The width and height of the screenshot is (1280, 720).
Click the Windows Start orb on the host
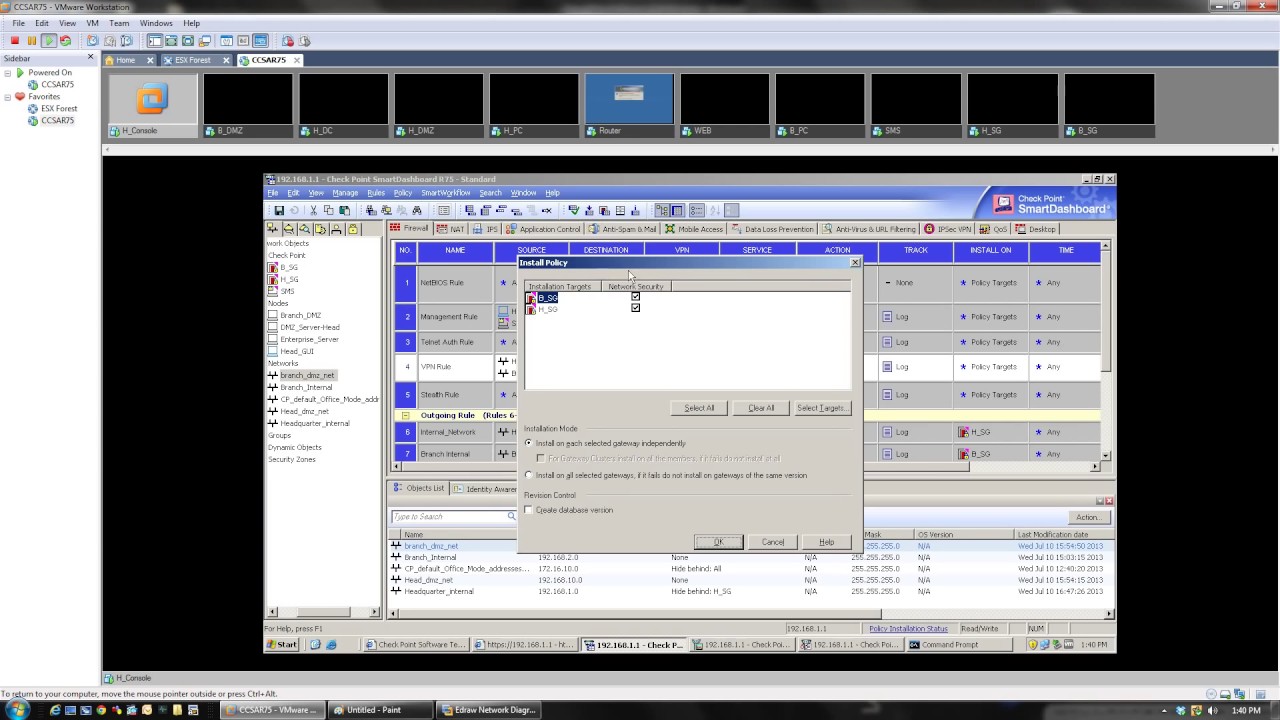(x=17, y=710)
